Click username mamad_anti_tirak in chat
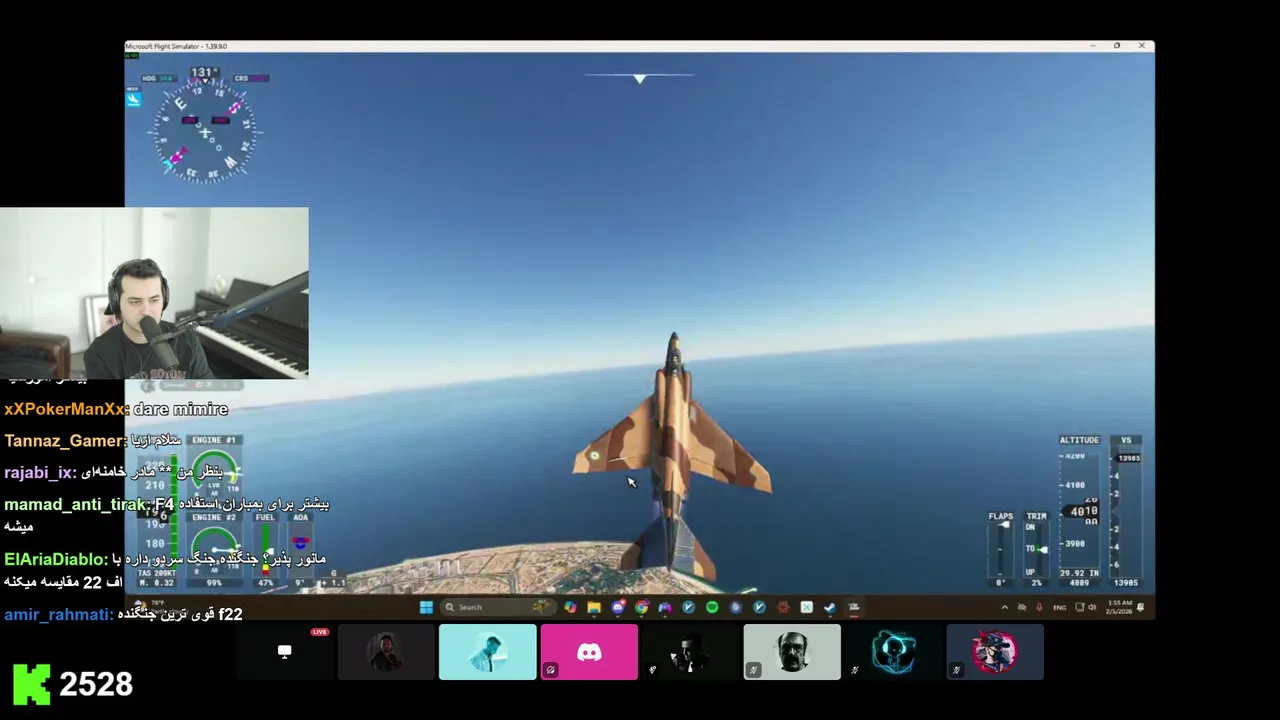 [76, 504]
